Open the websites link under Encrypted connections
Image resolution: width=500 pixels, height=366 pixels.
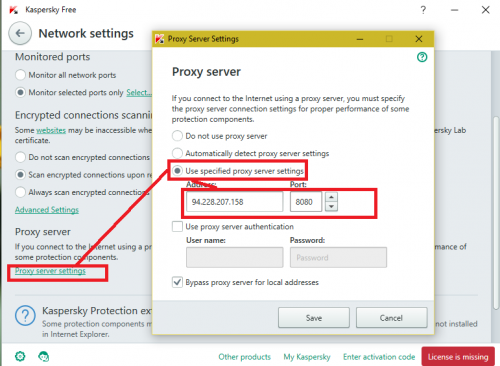51,130
